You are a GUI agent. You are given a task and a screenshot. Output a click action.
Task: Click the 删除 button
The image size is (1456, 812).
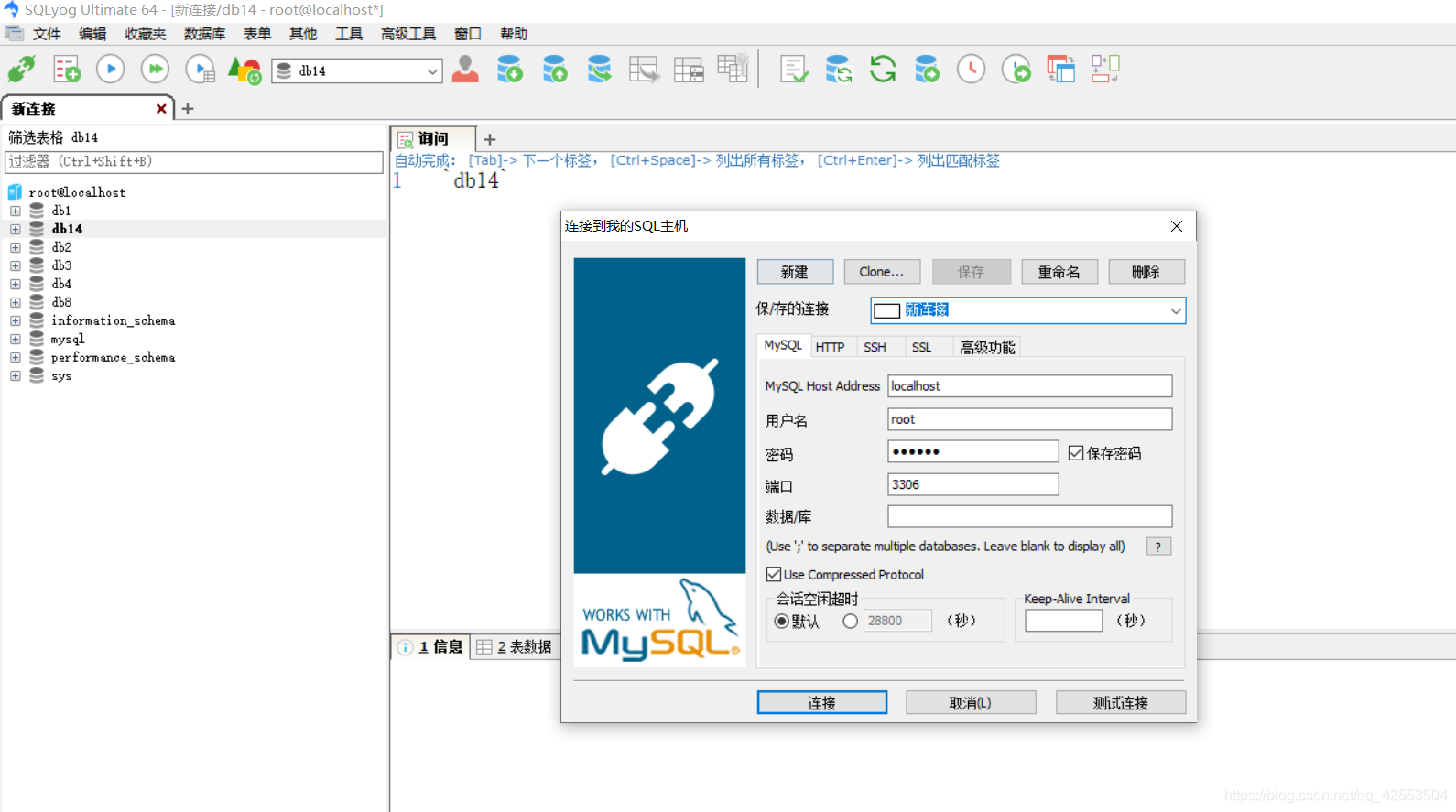[x=1146, y=272]
